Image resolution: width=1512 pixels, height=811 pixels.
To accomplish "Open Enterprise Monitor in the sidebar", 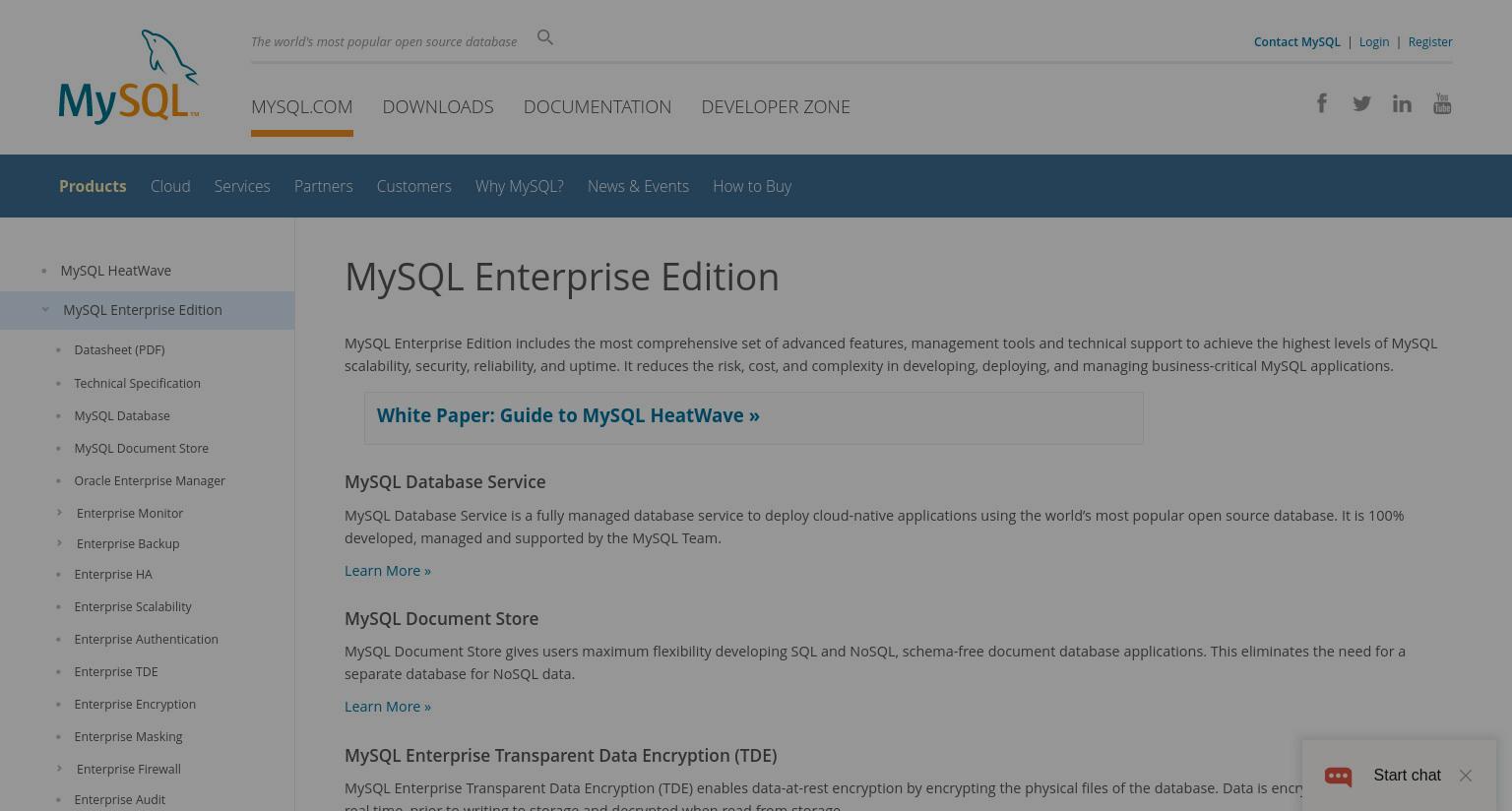I will 130,514.
